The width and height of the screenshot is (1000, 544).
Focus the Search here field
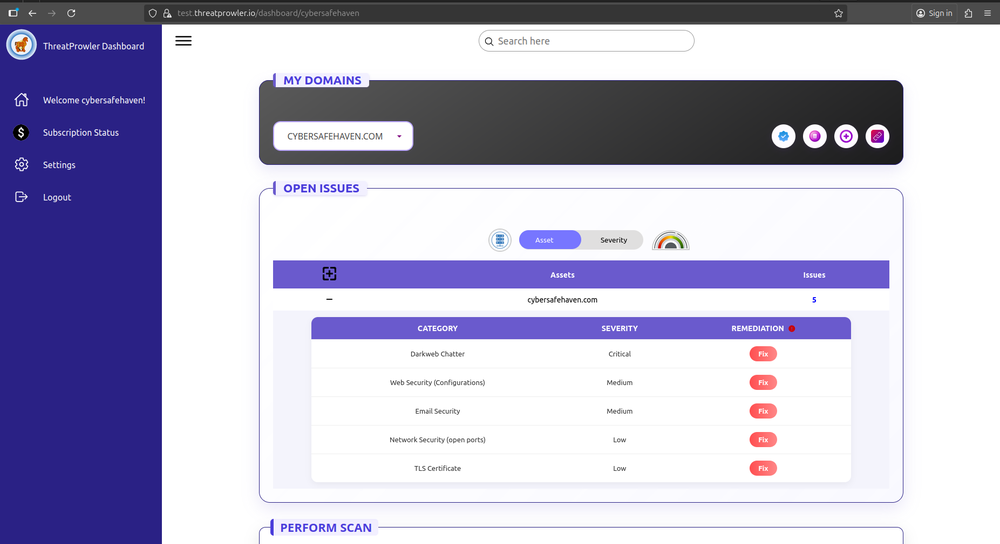(586, 41)
